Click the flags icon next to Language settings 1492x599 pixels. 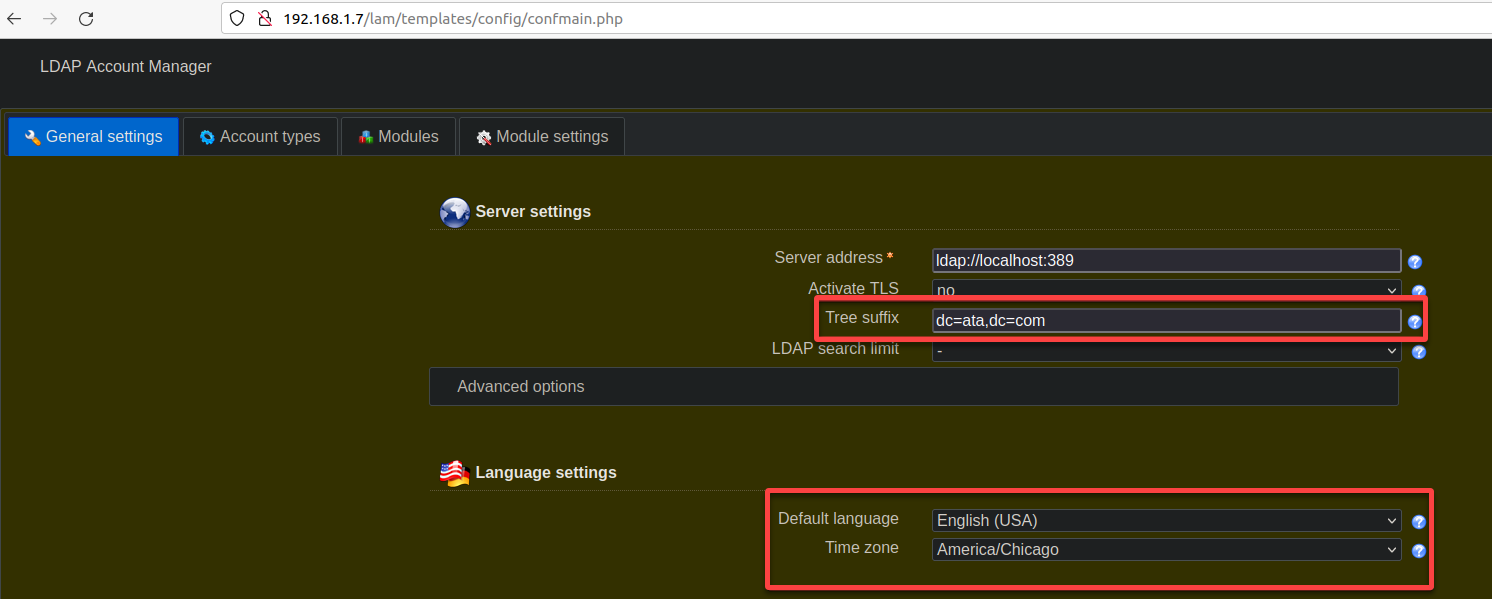[455, 473]
